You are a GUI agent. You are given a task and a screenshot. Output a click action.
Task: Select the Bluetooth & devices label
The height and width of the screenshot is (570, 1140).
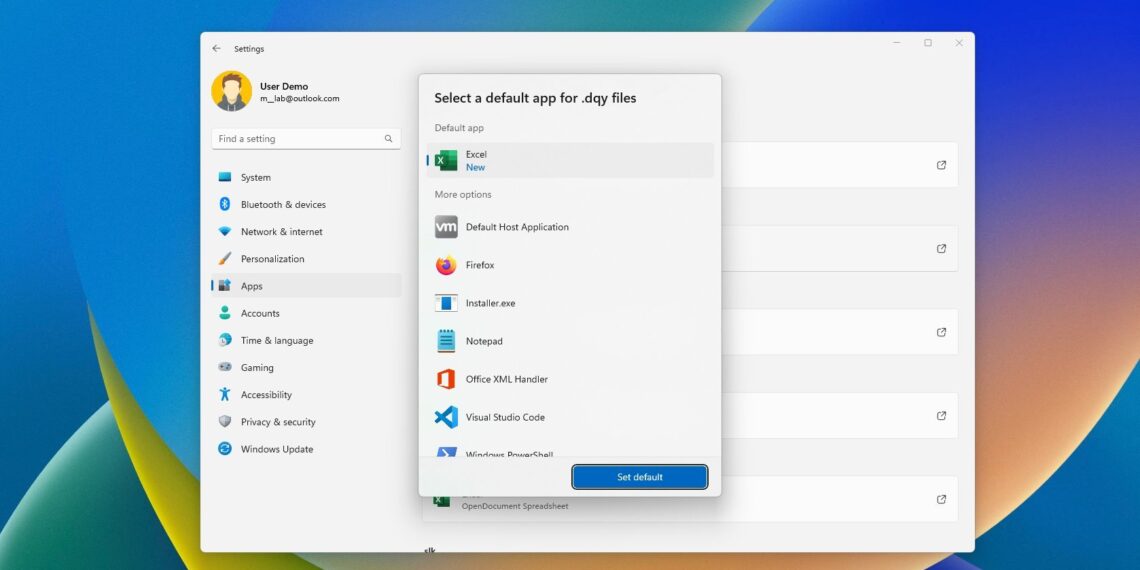click(284, 204)
